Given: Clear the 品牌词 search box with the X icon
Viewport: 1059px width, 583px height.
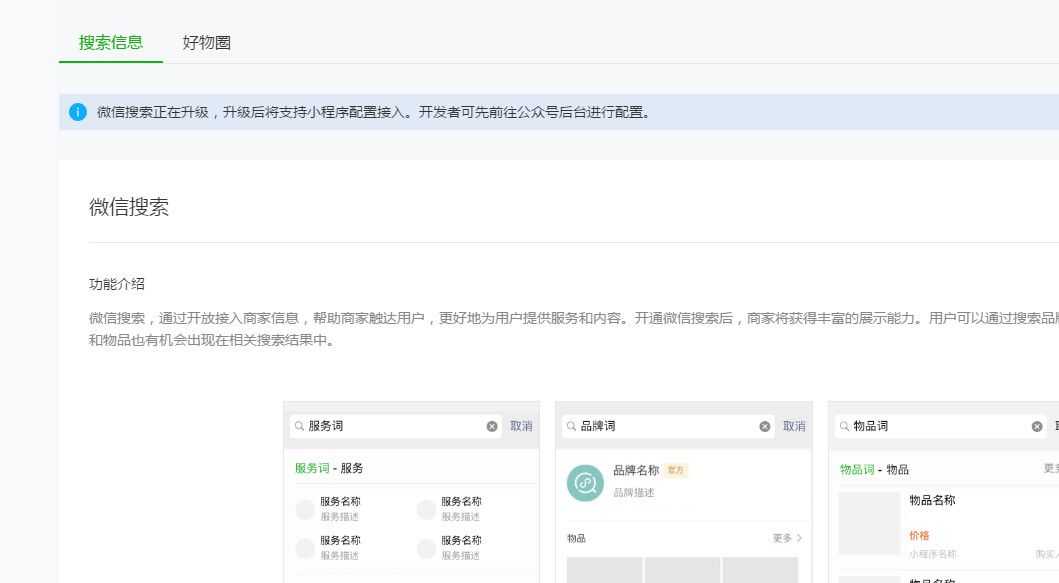Looking at the screenshot, I should [765, 426].
